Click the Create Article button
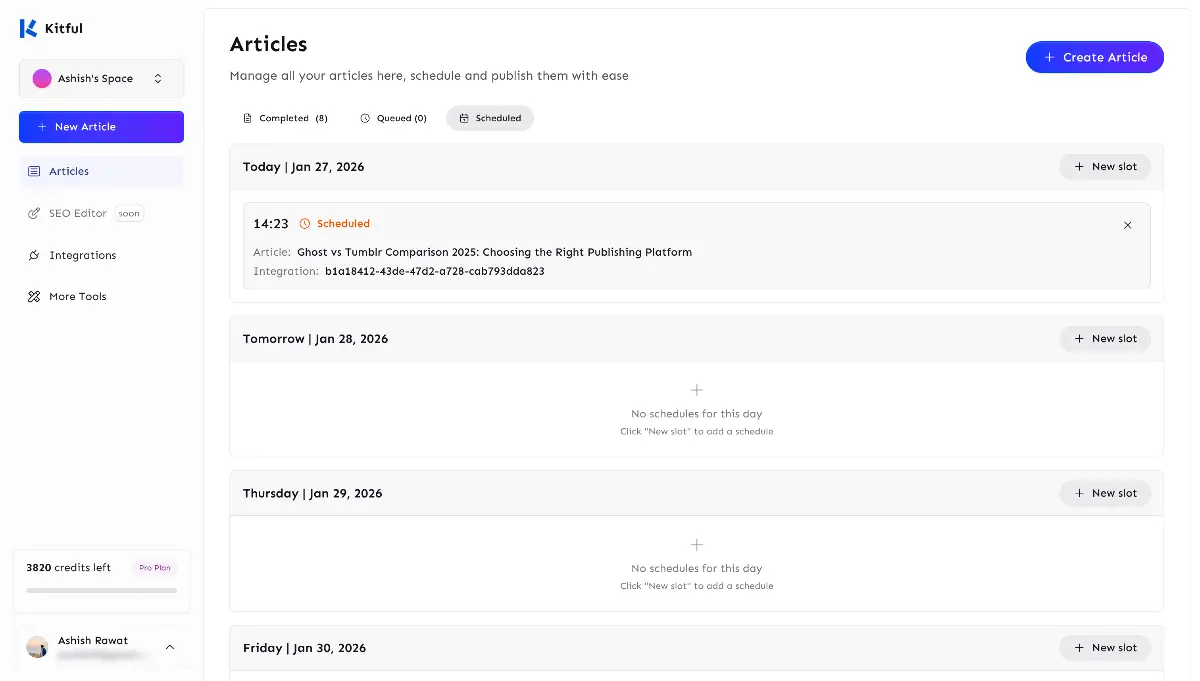 tap(1094, 57)
